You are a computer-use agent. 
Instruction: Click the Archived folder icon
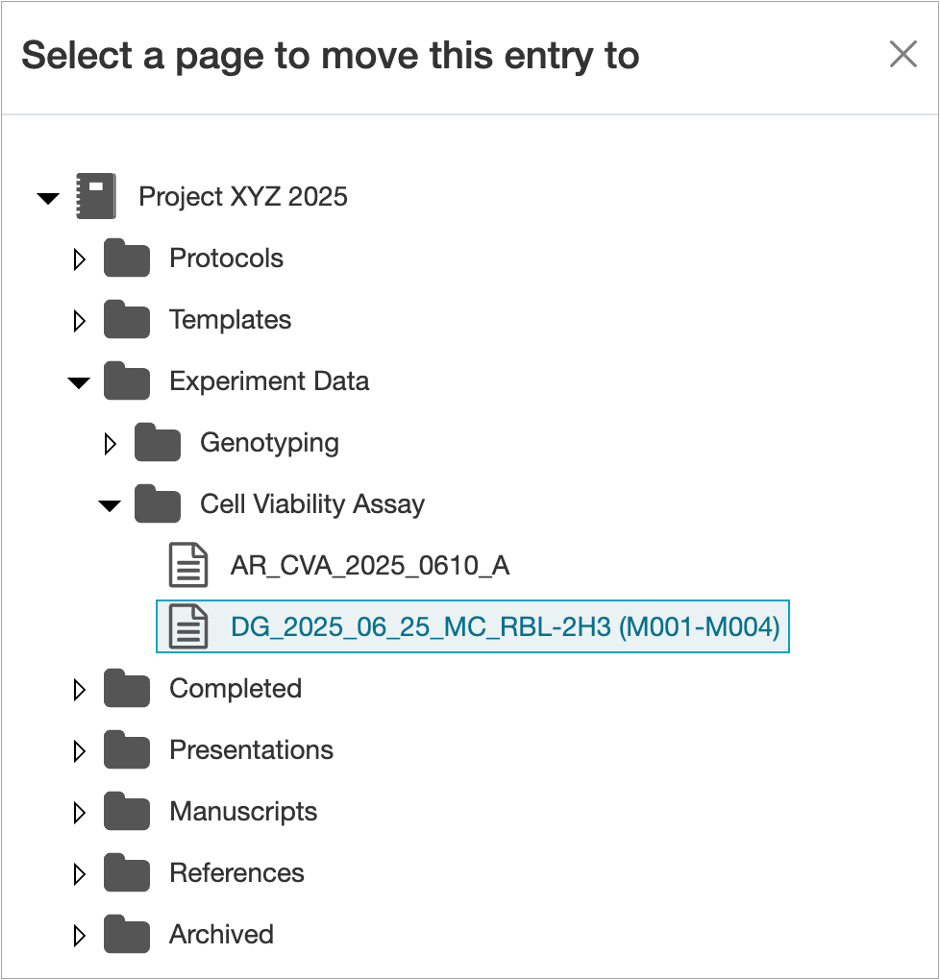[126, 934]
